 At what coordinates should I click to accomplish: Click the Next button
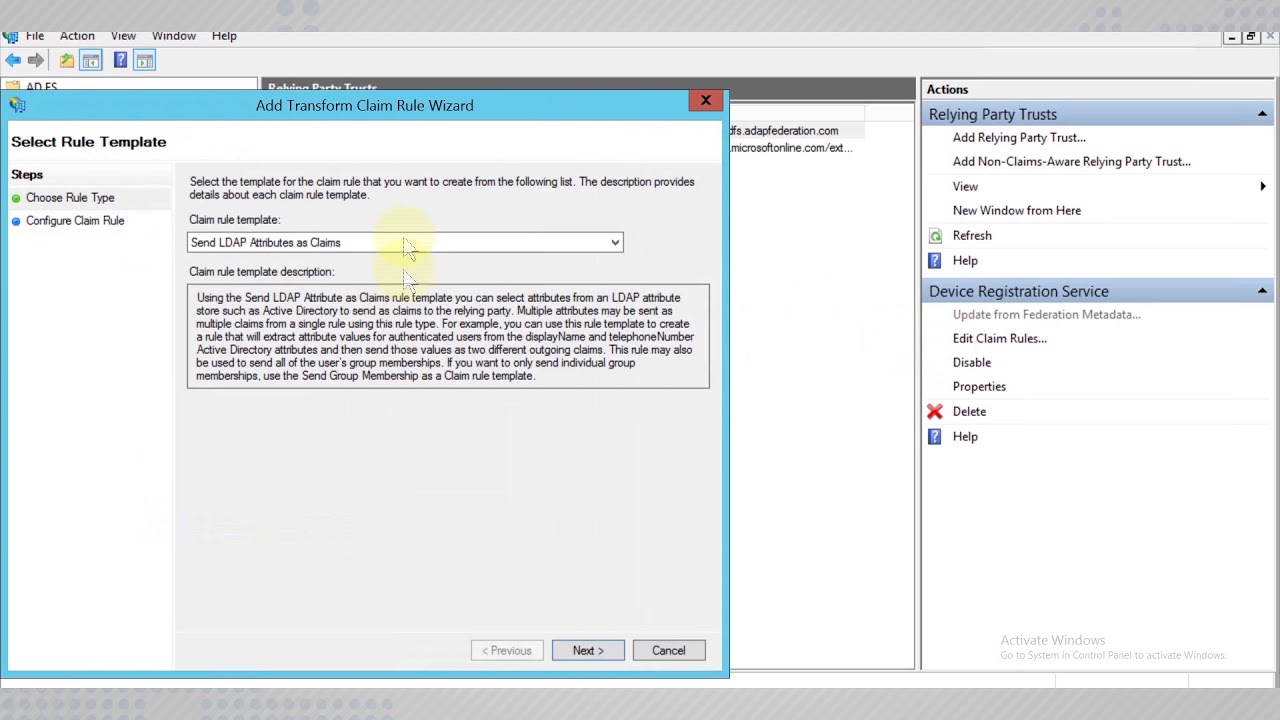[588, 651]
